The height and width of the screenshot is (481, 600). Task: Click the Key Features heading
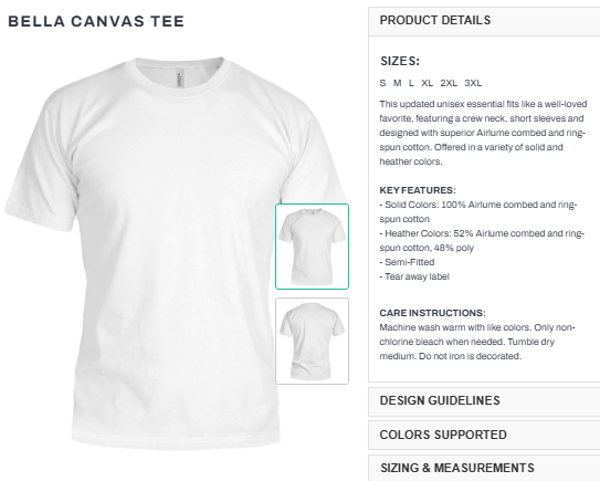418,190
